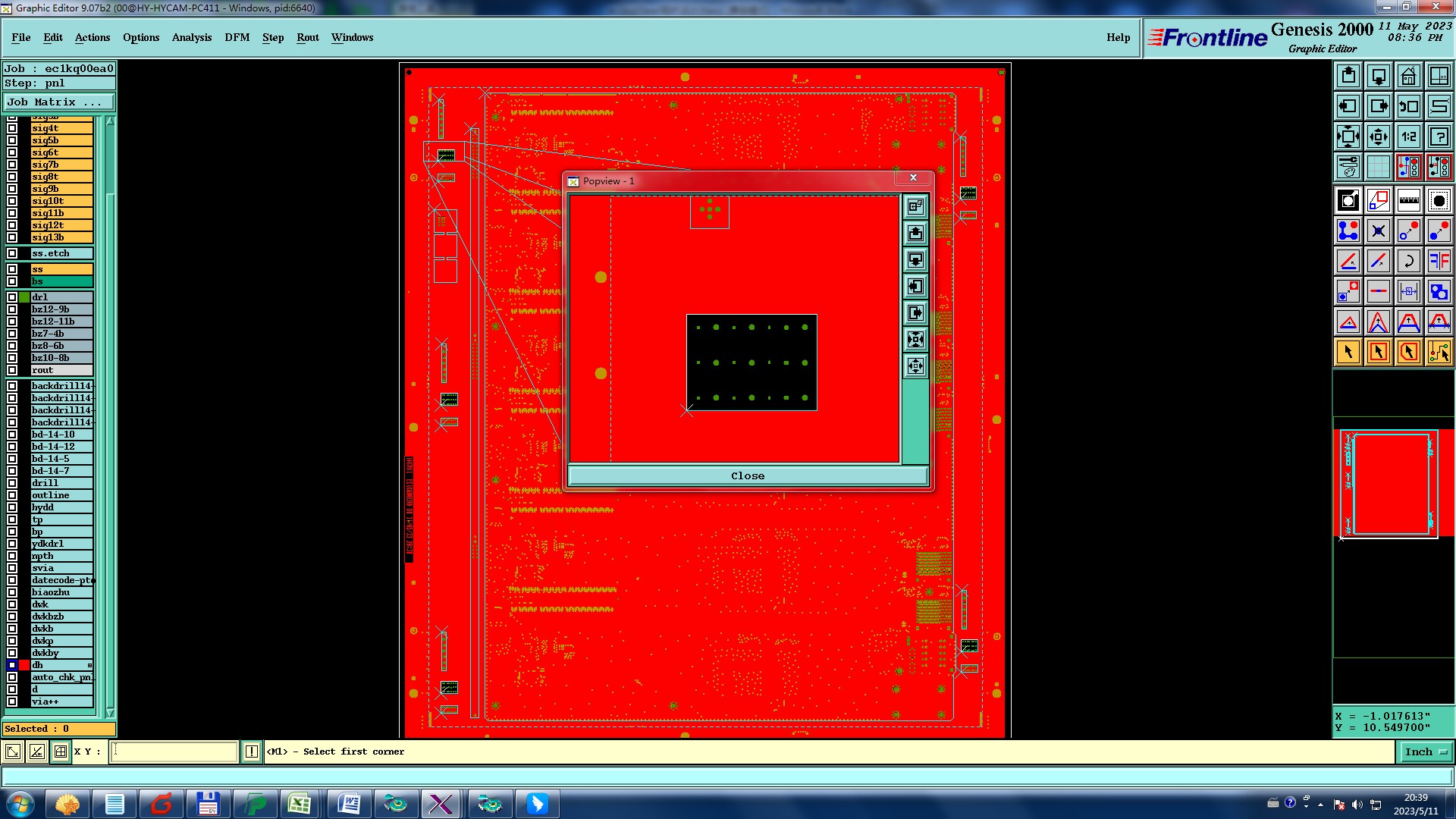Click Popview pan up icon

click(916, 233)
